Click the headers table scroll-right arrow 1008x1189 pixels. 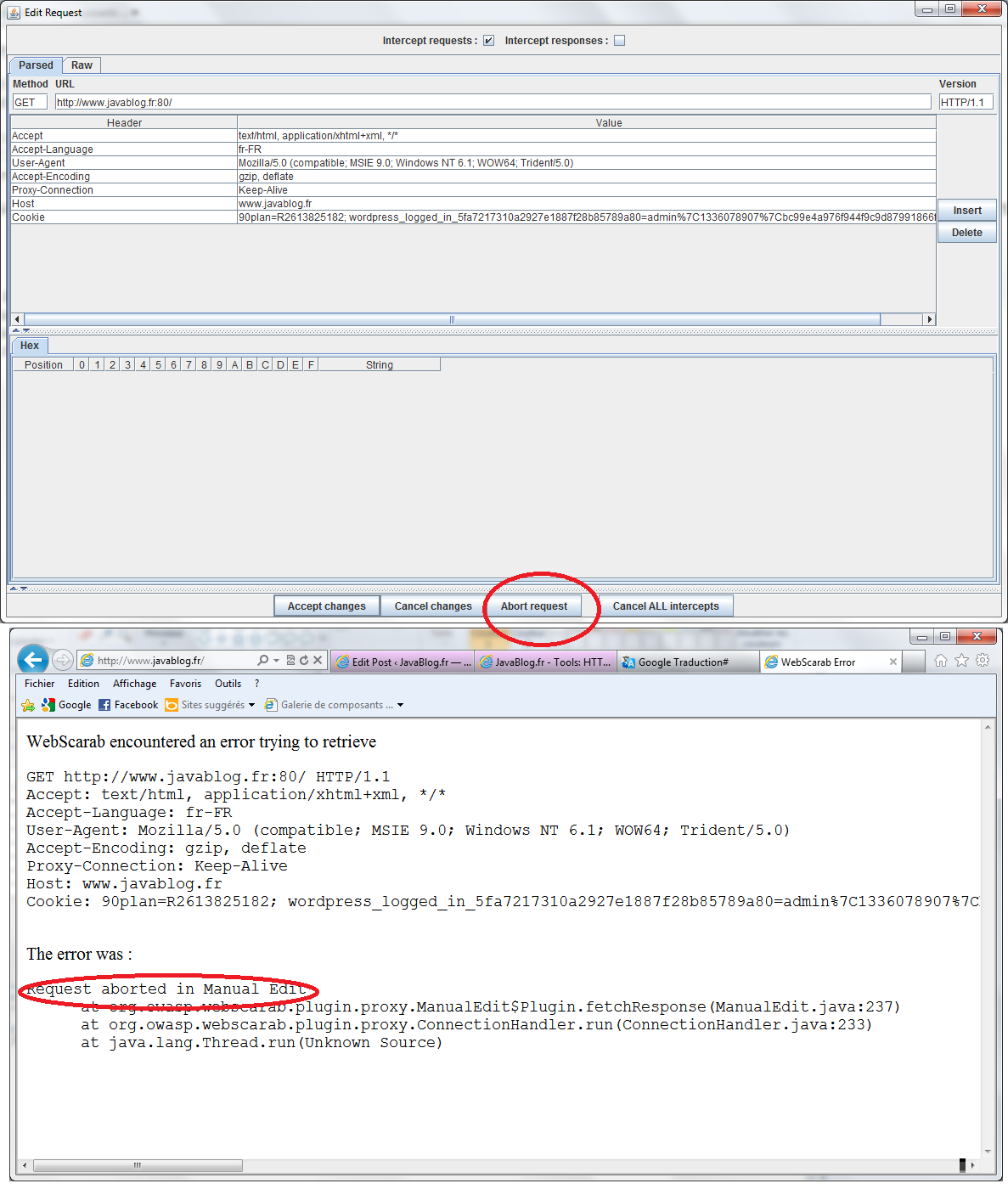(930, 319)
